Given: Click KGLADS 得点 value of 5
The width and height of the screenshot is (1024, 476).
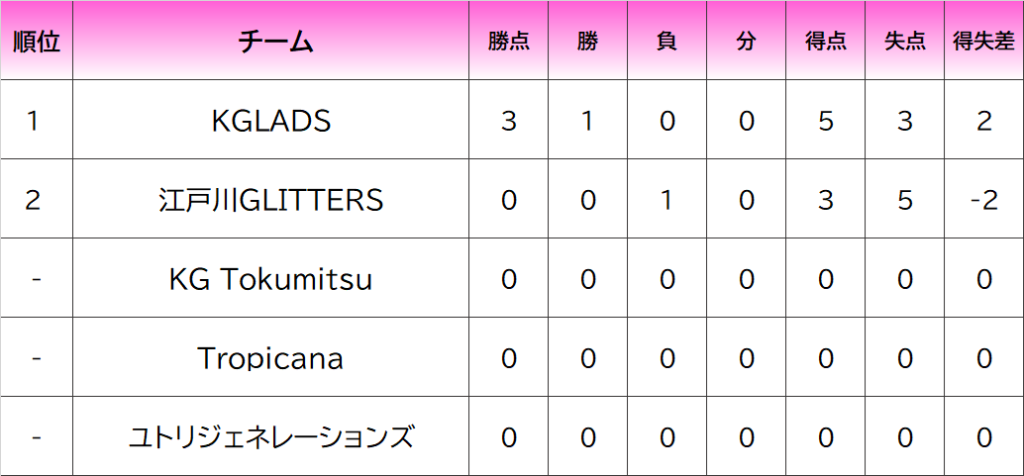Looking at the screenshot, I should [x=826, y=121].
